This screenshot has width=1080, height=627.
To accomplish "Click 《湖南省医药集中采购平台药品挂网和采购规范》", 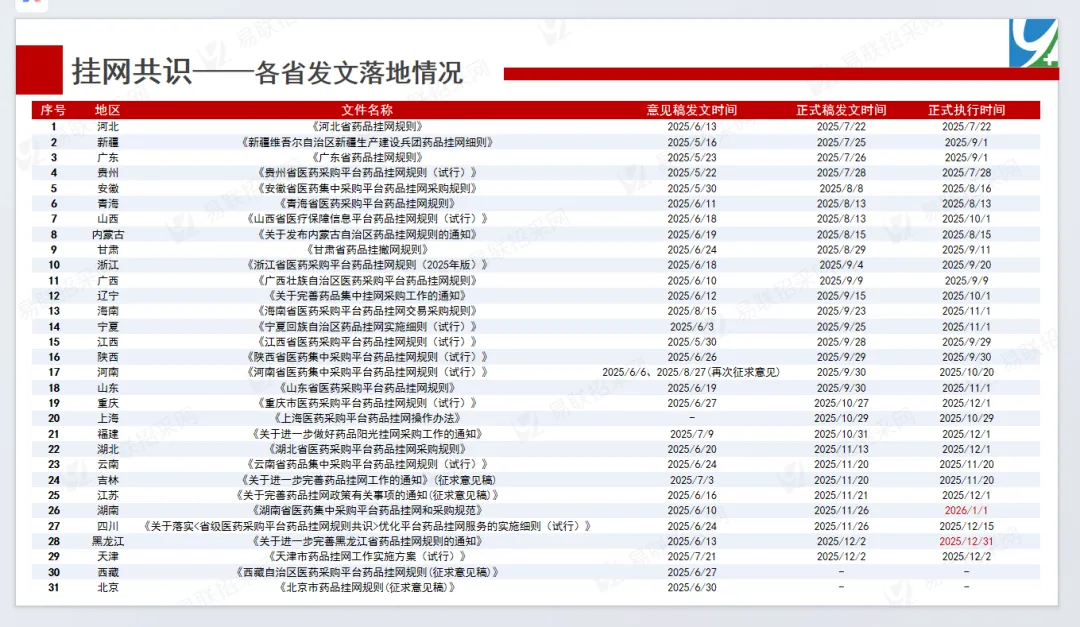I will coord(367,511).
